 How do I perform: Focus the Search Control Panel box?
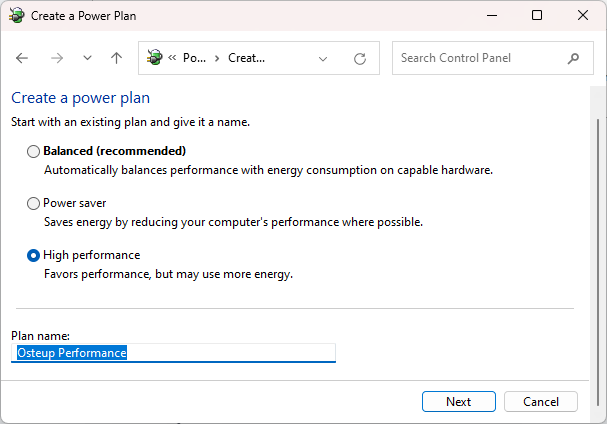point(480,58)
